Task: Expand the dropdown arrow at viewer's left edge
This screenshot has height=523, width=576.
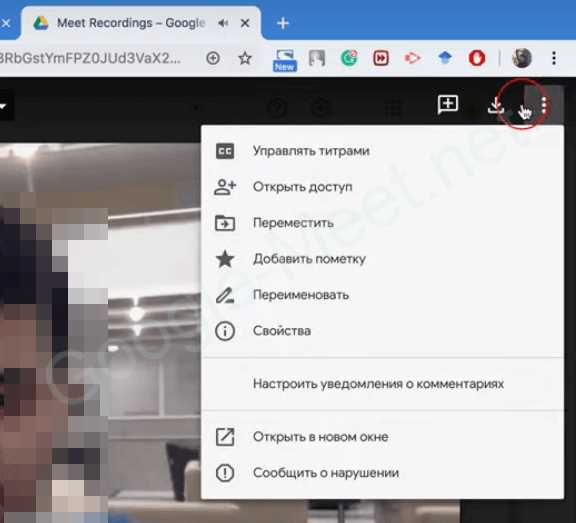Action: pos(4,106)
